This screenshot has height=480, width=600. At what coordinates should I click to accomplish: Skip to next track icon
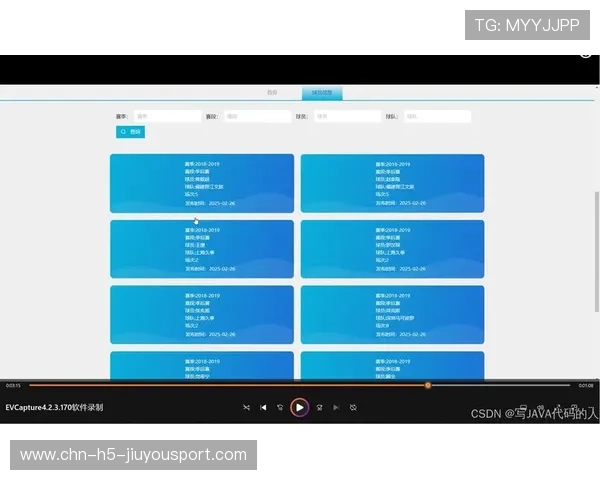(336, 407)
